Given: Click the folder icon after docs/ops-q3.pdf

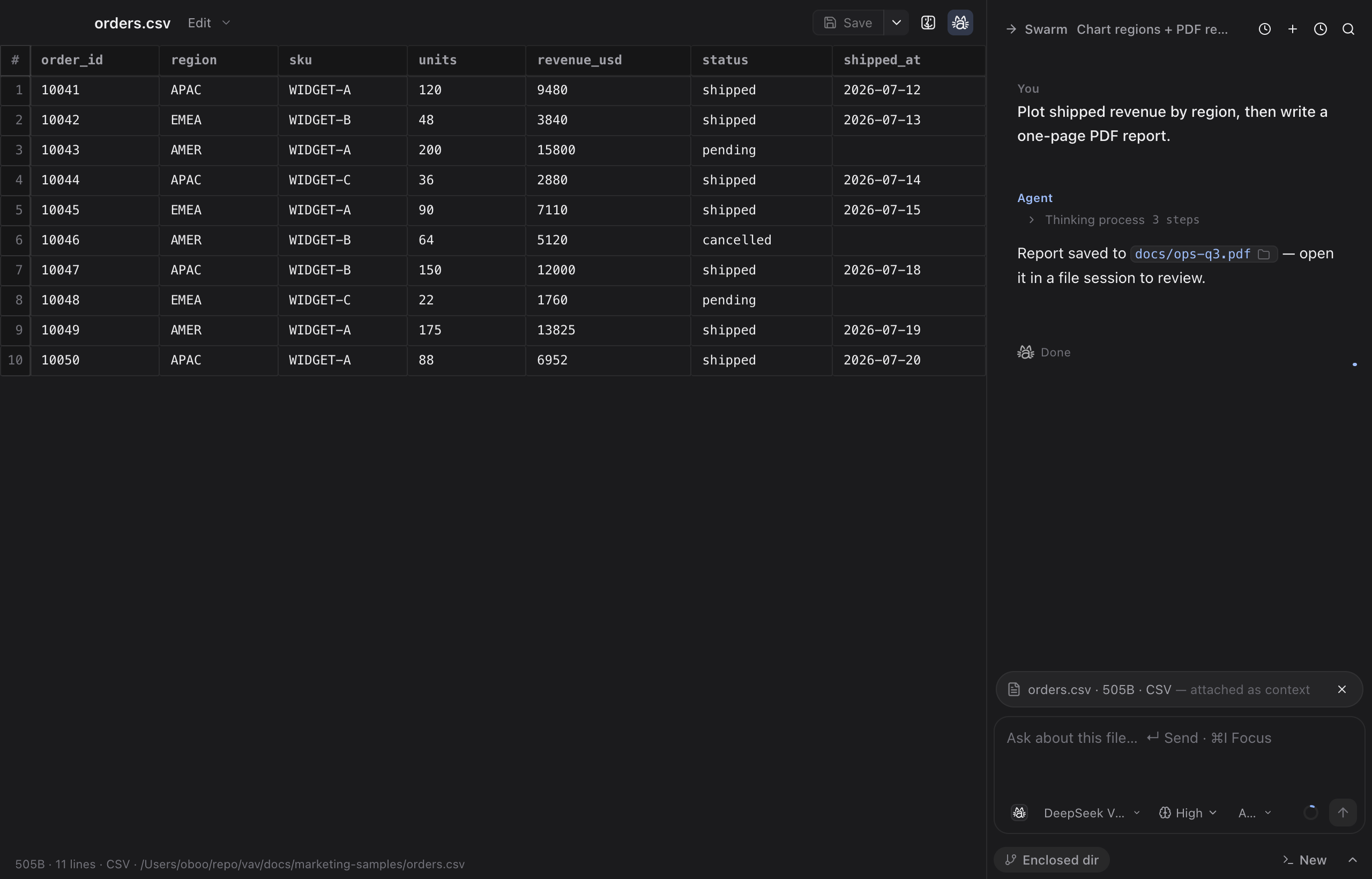Looking at the screenshot, I should coord(1264,255).
